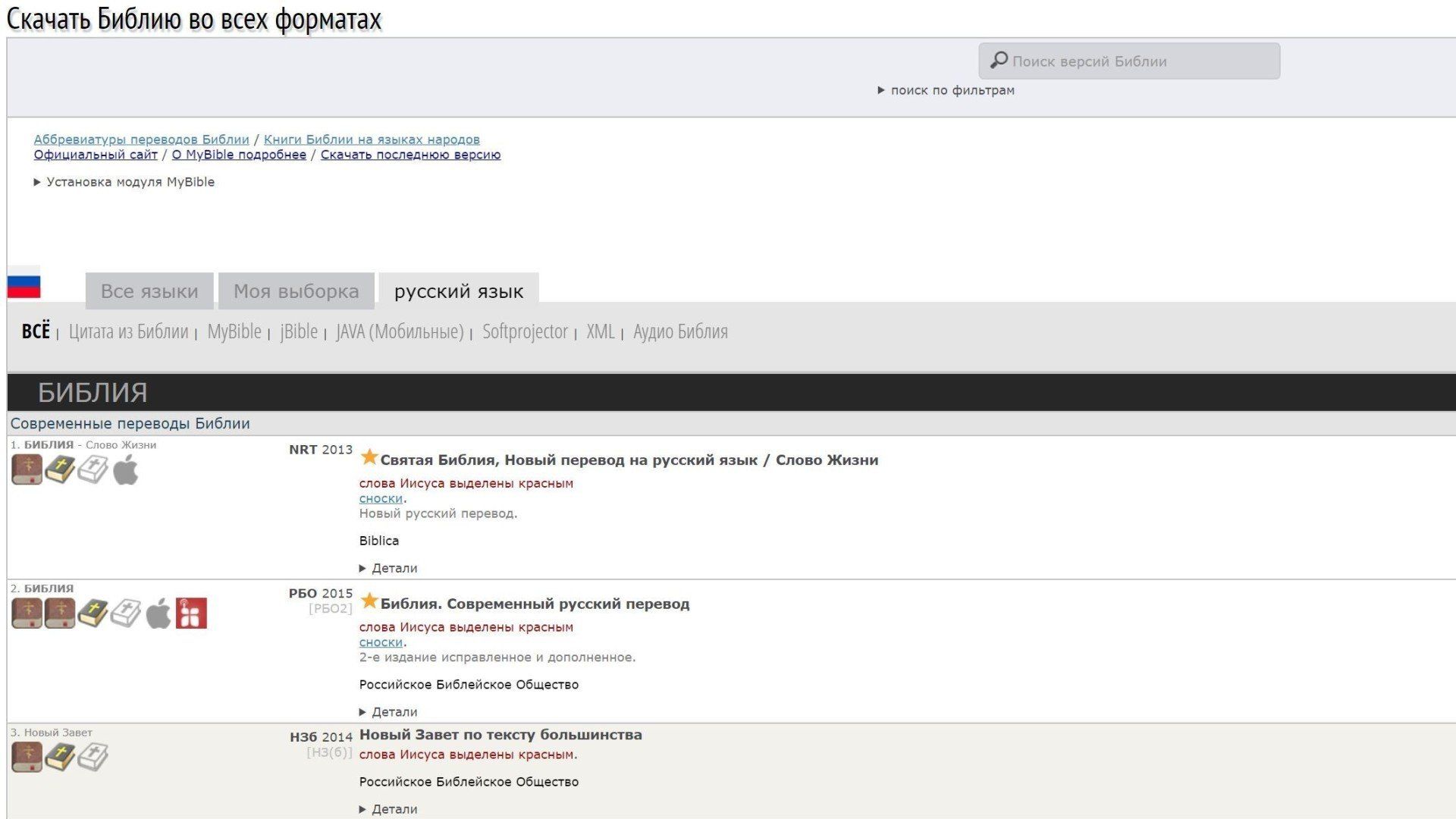1456x819 pixels.
Task: Open Аббревиатуры переводов Библии link
Action: pos(141,140)
